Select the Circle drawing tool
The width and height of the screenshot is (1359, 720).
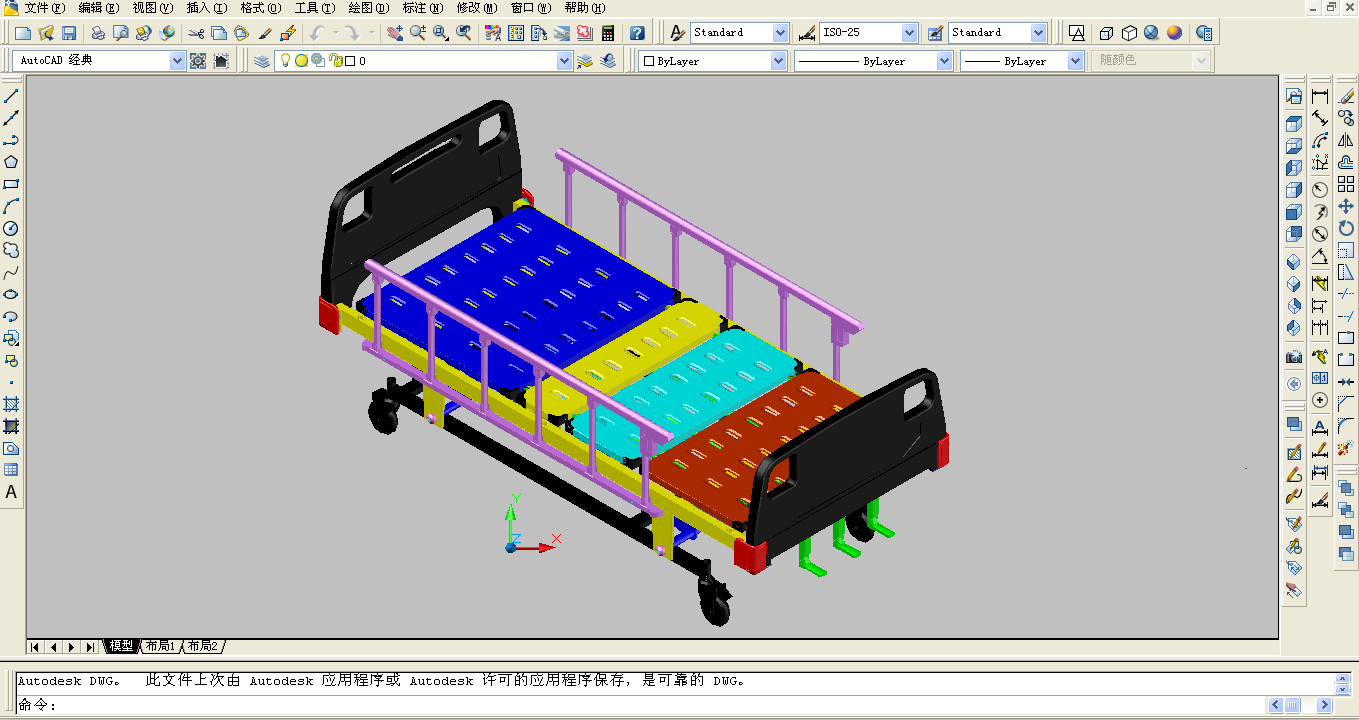[x=11, y=228]
